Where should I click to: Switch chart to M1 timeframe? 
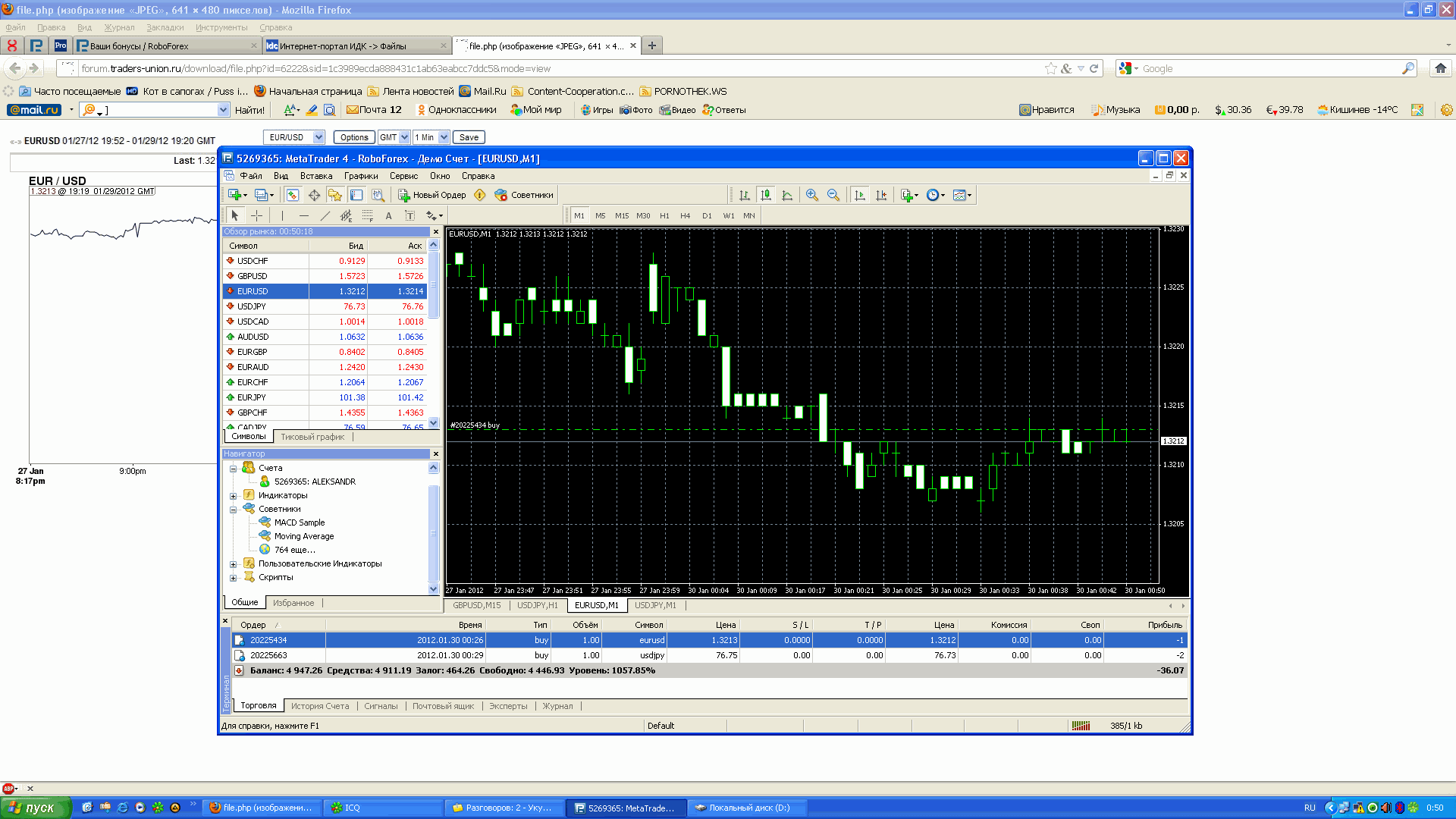pyautogui.click(x=579, y=215)
